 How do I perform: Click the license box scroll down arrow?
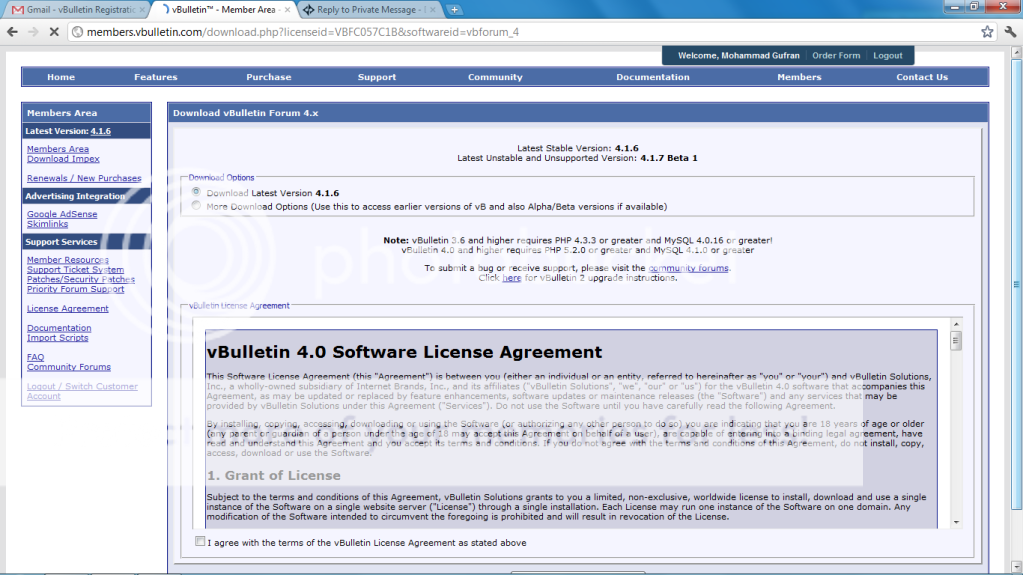click(956, 522)
